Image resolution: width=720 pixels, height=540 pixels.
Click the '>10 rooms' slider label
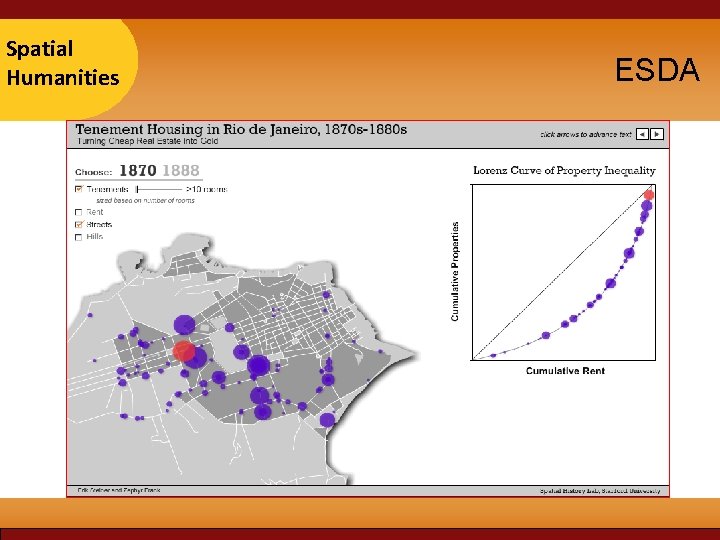[207, 189]
